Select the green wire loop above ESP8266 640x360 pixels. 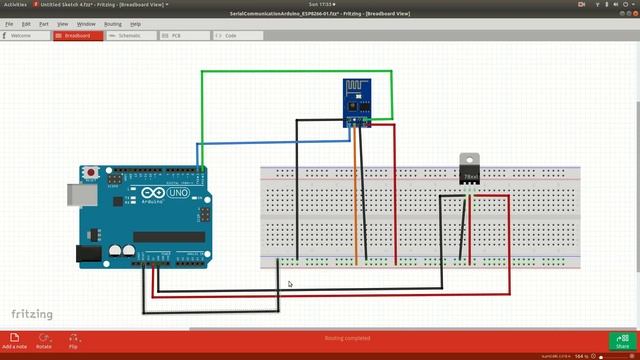tap(297, 71)
